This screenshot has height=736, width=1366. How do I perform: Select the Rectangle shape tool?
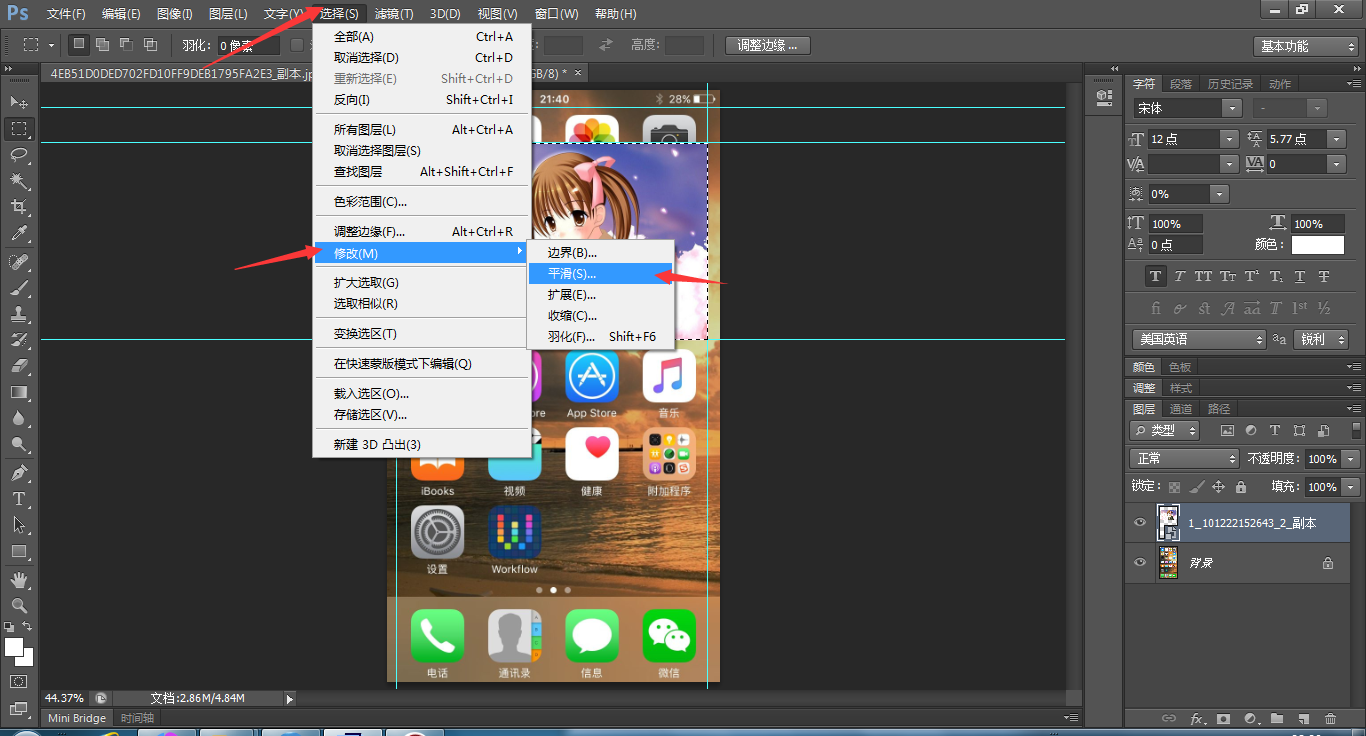pos(19,551)
